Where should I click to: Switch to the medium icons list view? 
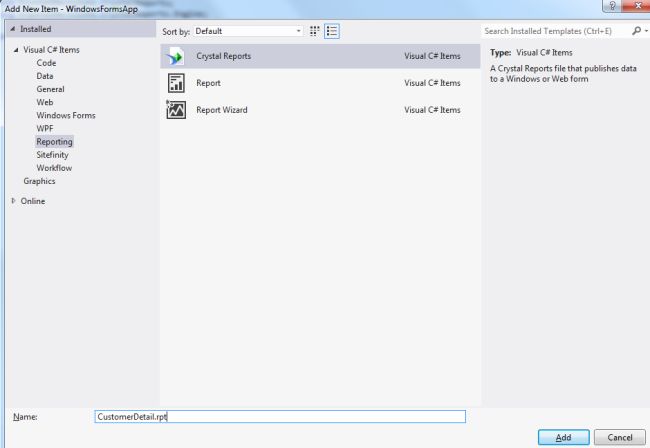click(x=332, y=31)
